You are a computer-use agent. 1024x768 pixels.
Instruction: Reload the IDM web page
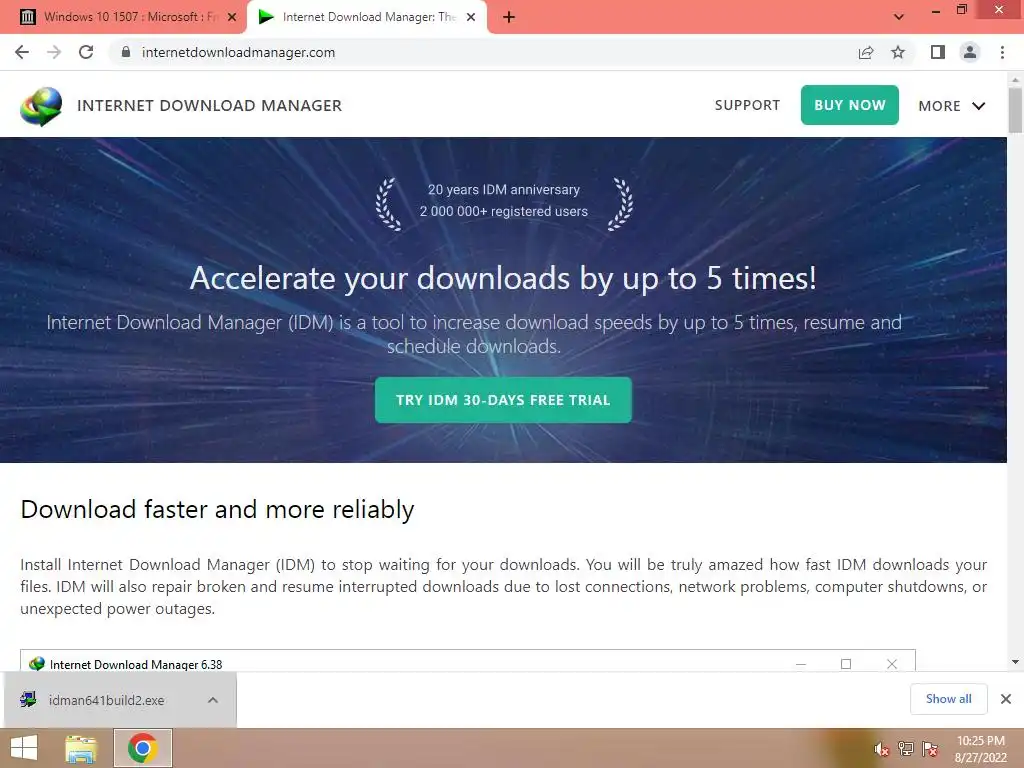[86, 52]
